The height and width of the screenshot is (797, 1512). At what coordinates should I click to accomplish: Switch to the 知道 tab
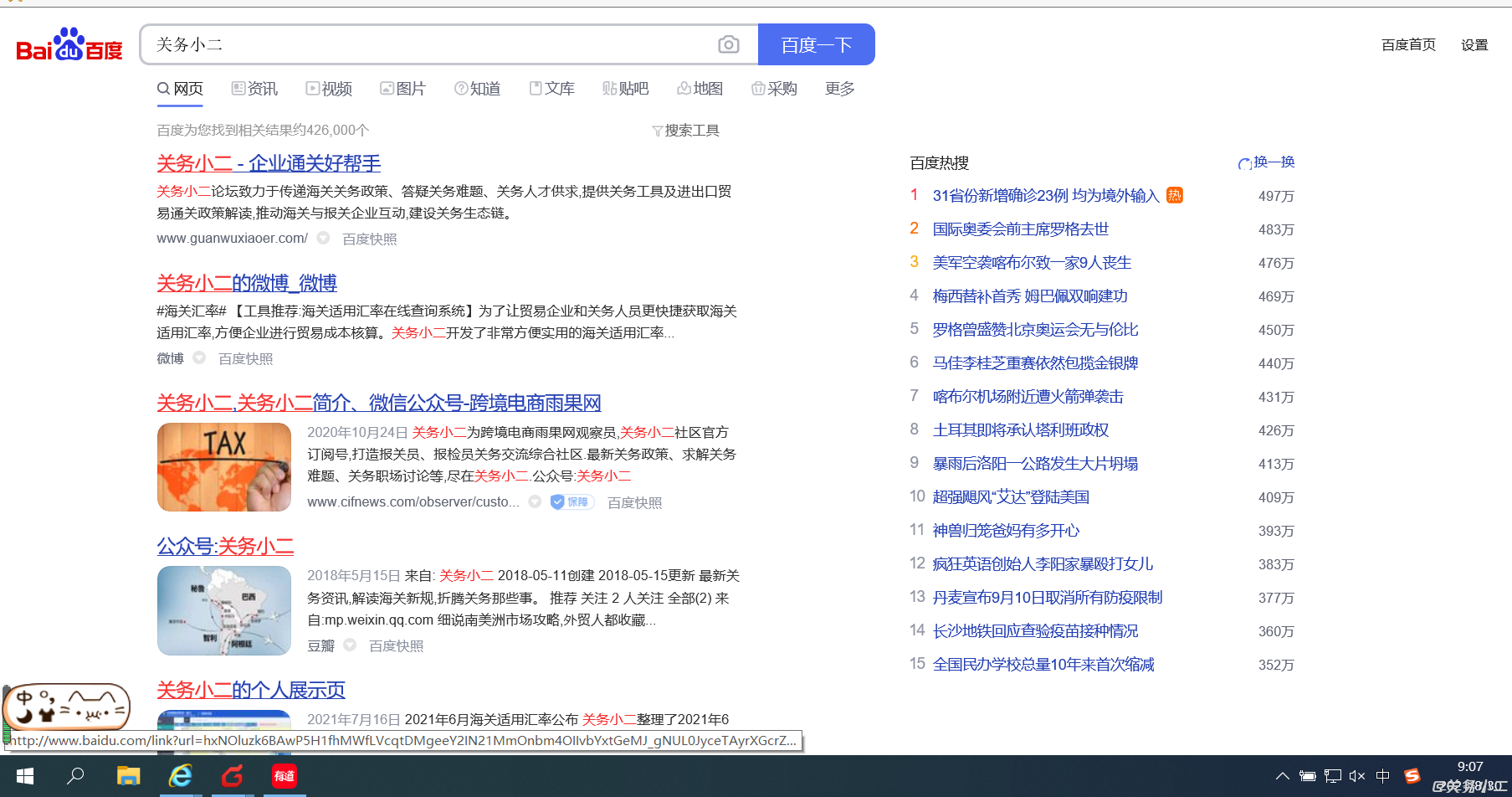coord(477,89)
